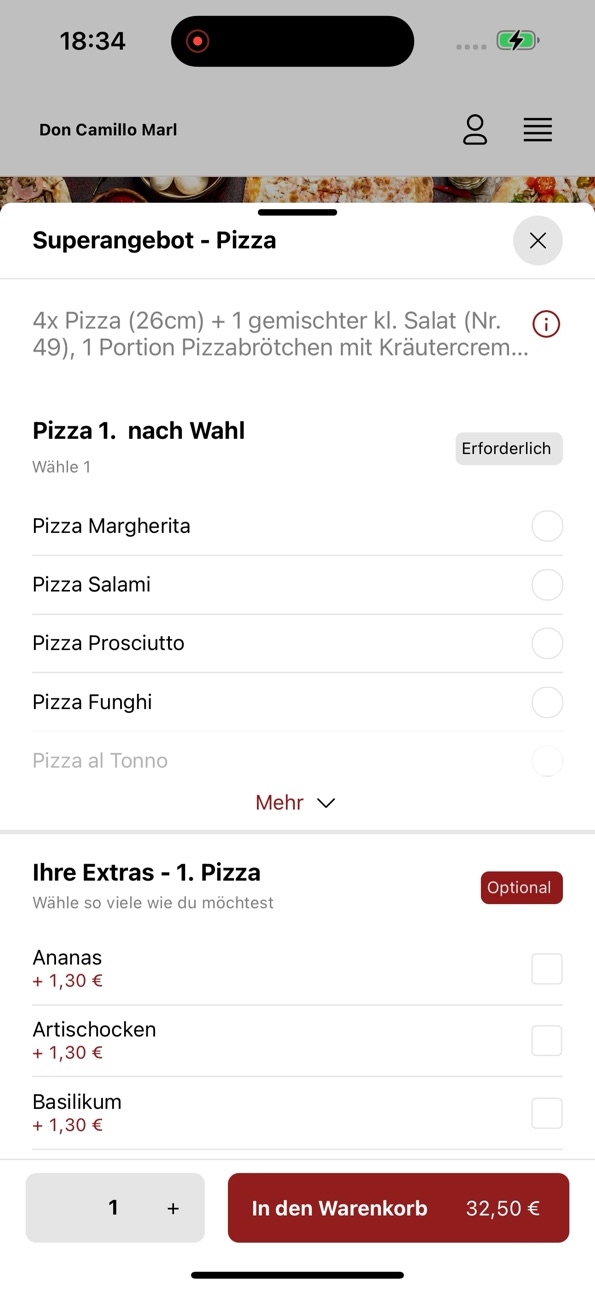Increase quantity with the plus button

tap(173, 1209)
